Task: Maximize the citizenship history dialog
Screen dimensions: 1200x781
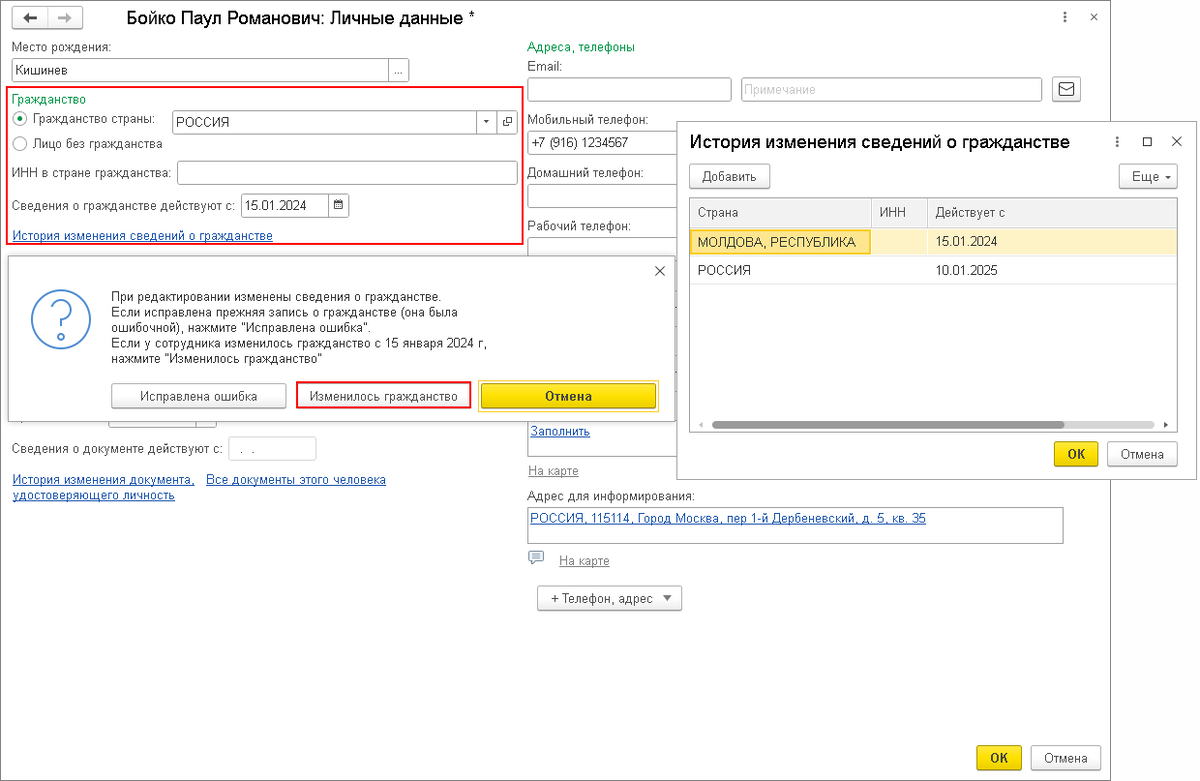Action: (1147, 142)
